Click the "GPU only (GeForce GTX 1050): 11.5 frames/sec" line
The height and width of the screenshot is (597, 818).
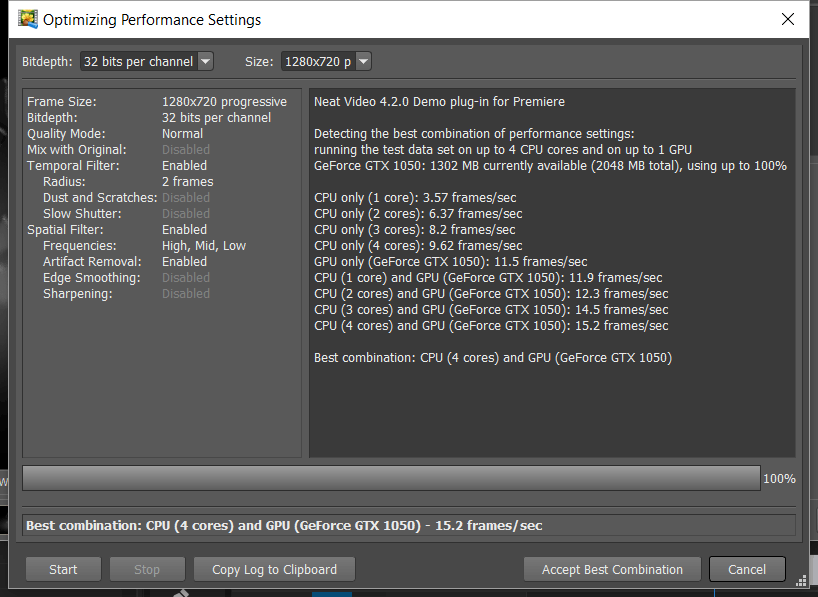point(451,261)
